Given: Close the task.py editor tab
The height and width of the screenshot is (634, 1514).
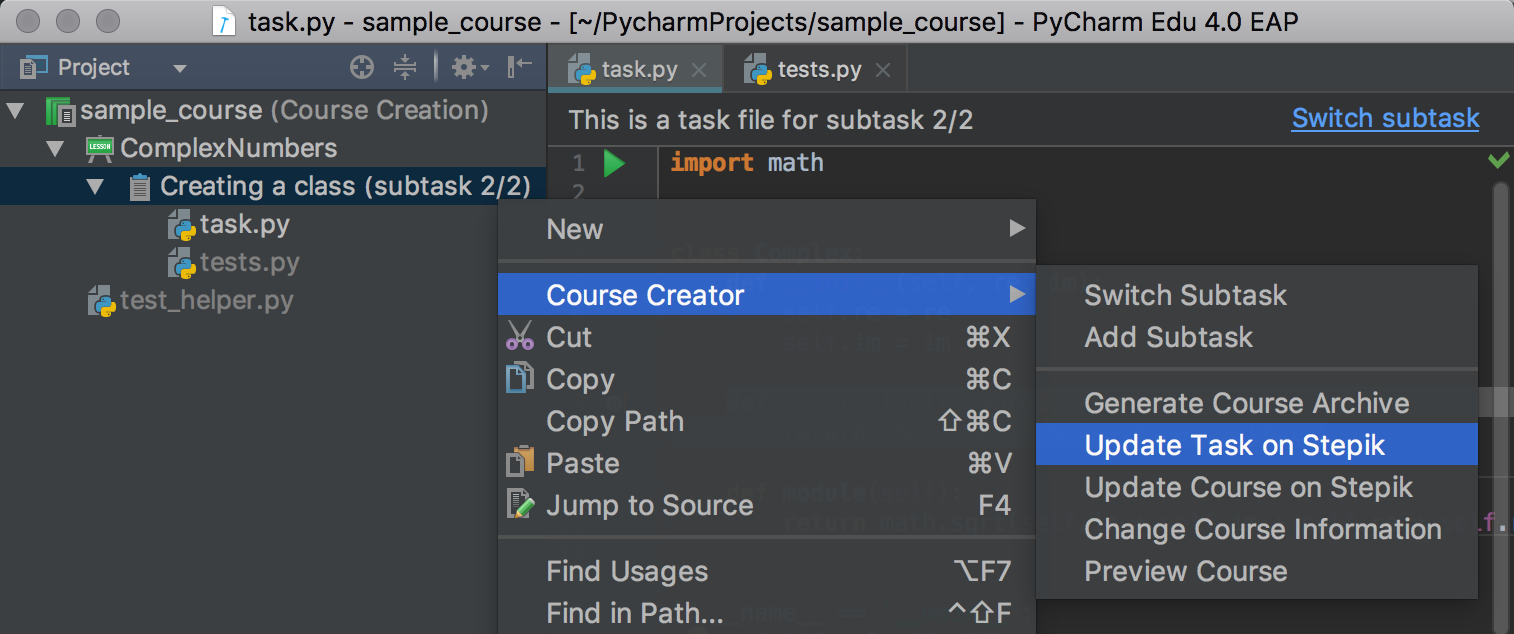Looking at the screenshot, I should click(699, 70).
